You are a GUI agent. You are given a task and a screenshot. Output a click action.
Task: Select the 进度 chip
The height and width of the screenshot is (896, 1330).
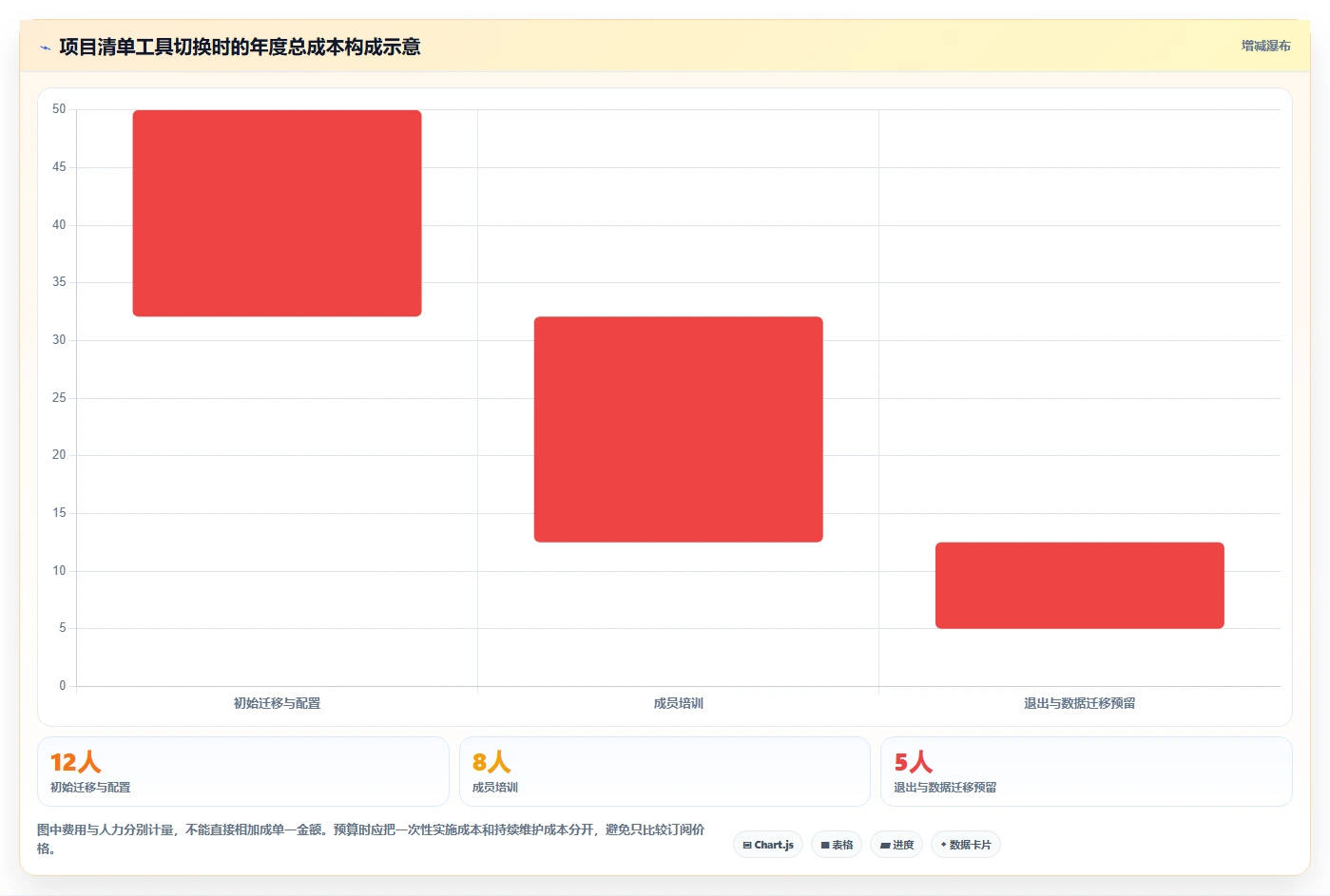click(x=896, y=845)
